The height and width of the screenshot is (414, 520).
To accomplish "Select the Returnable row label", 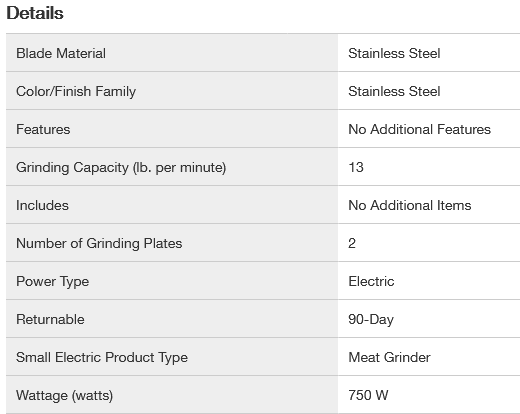I will coord(50,319).
